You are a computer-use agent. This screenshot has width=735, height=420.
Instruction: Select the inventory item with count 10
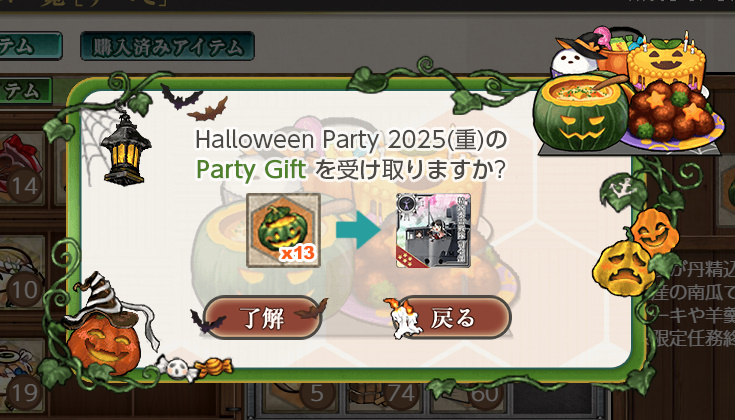click(x=22, y=273)
